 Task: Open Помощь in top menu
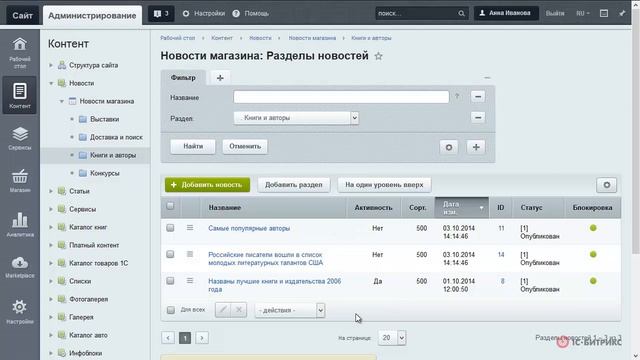click(x=251, y=13)
